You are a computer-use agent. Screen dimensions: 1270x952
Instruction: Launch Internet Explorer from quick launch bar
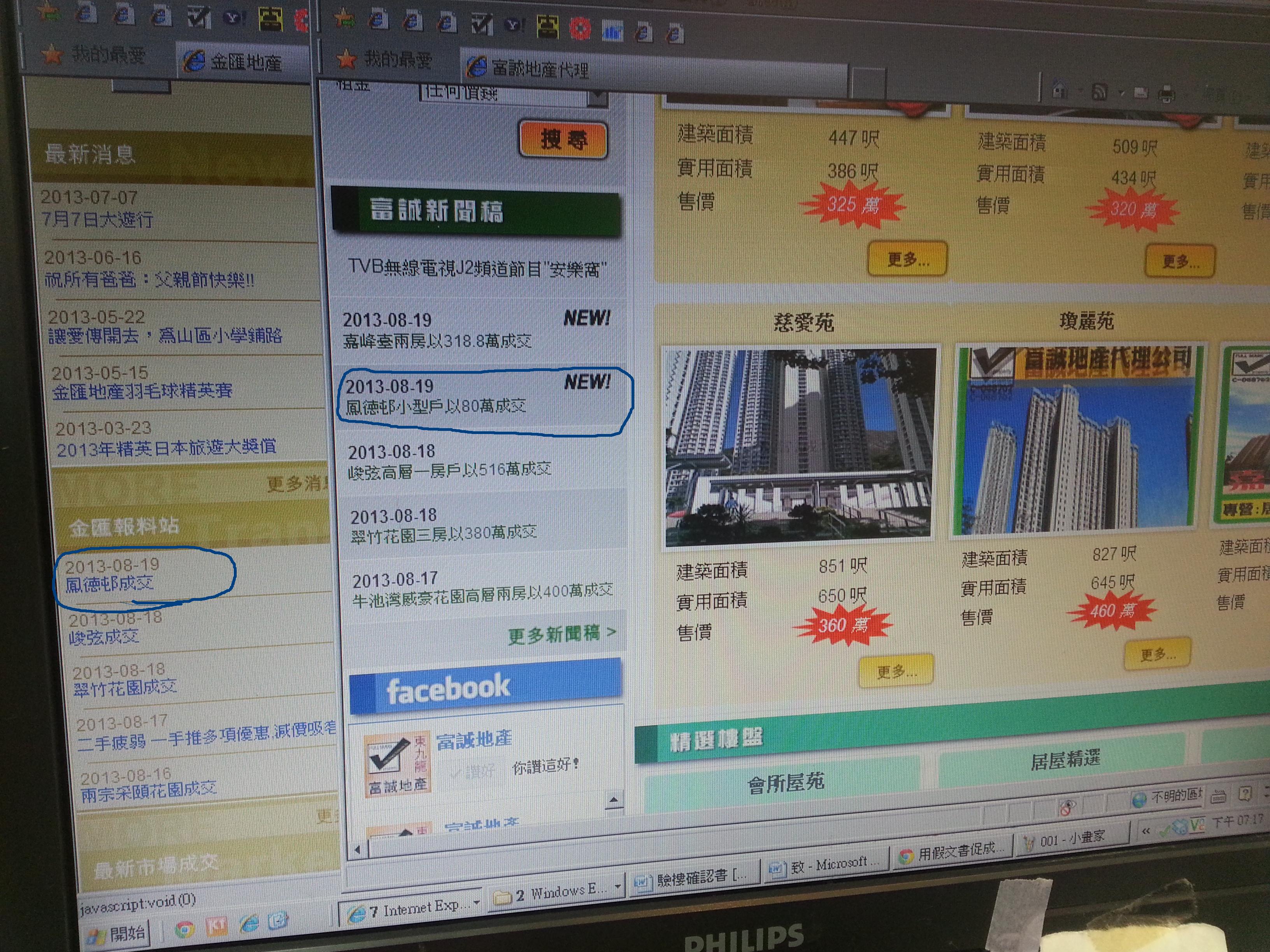[249, 923]
